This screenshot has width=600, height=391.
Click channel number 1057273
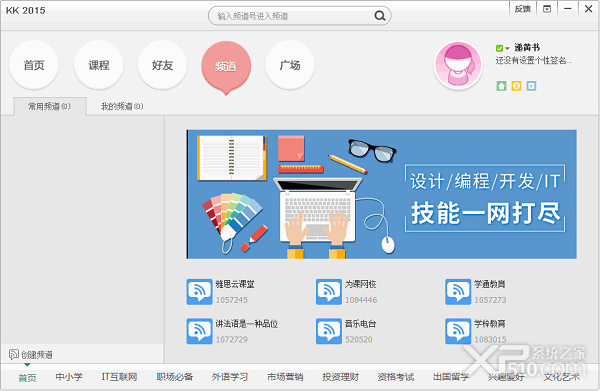(490, 300)
